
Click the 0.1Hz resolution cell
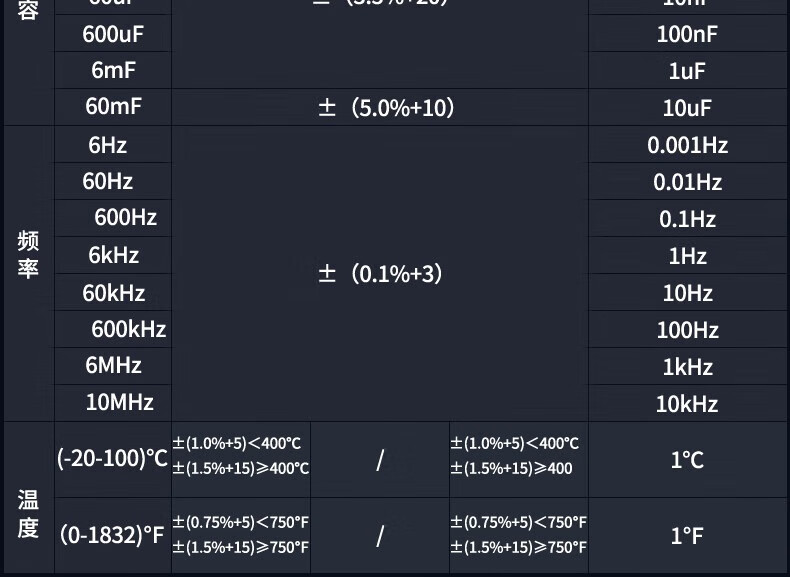pos(687,219)
